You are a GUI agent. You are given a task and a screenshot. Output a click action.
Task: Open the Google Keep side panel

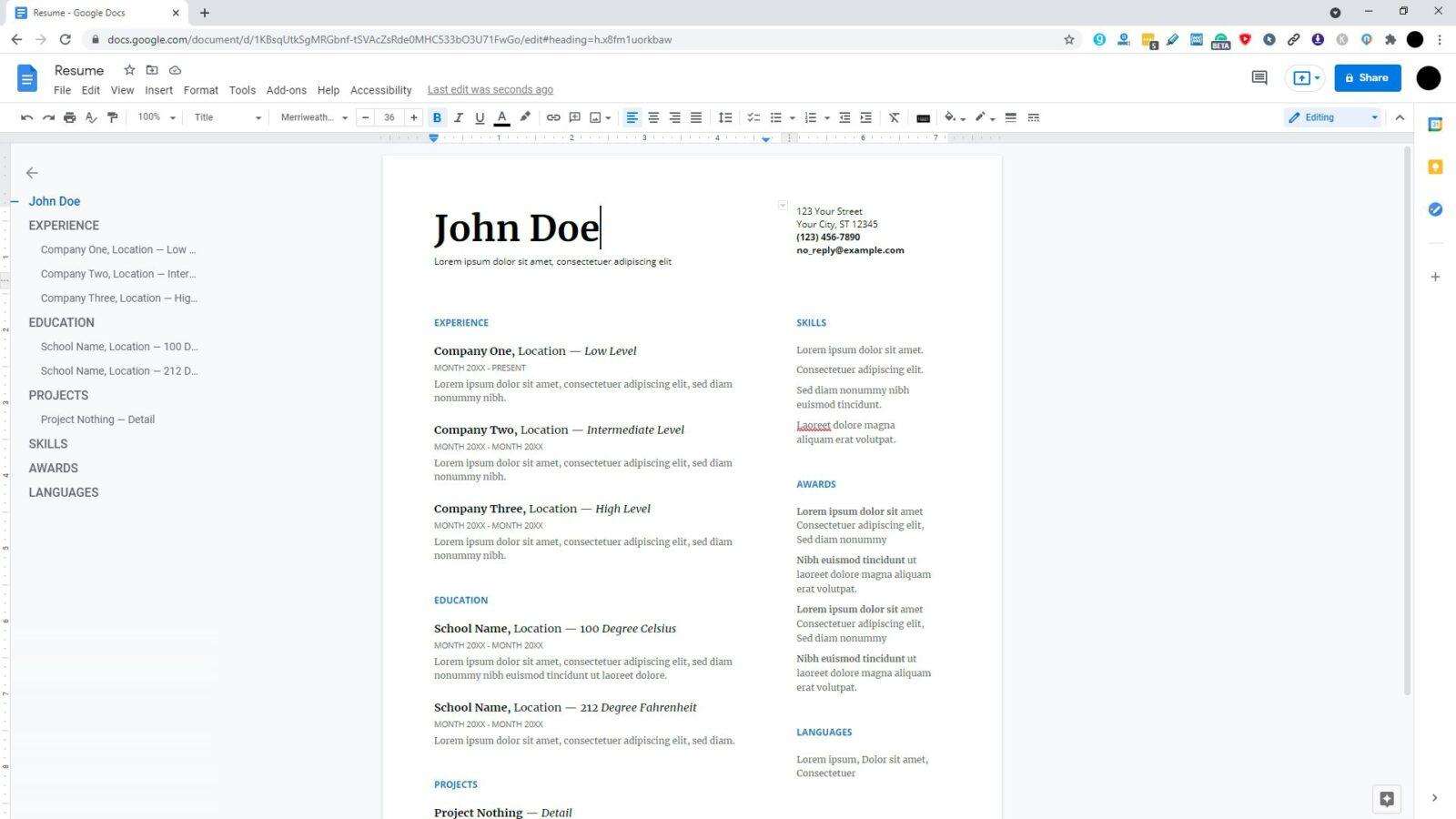pos(1435,167)
